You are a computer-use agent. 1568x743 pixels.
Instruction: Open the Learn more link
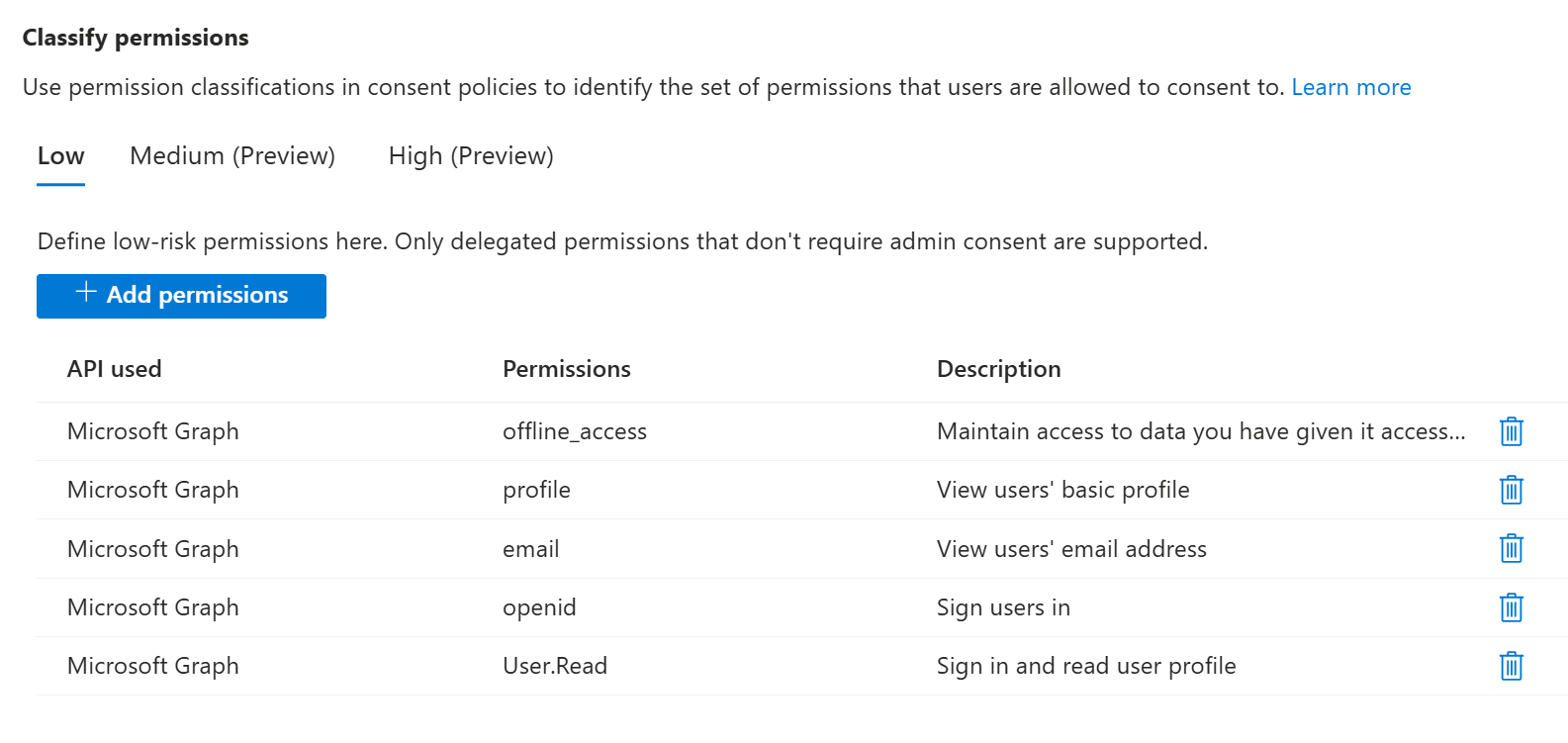1351,87
